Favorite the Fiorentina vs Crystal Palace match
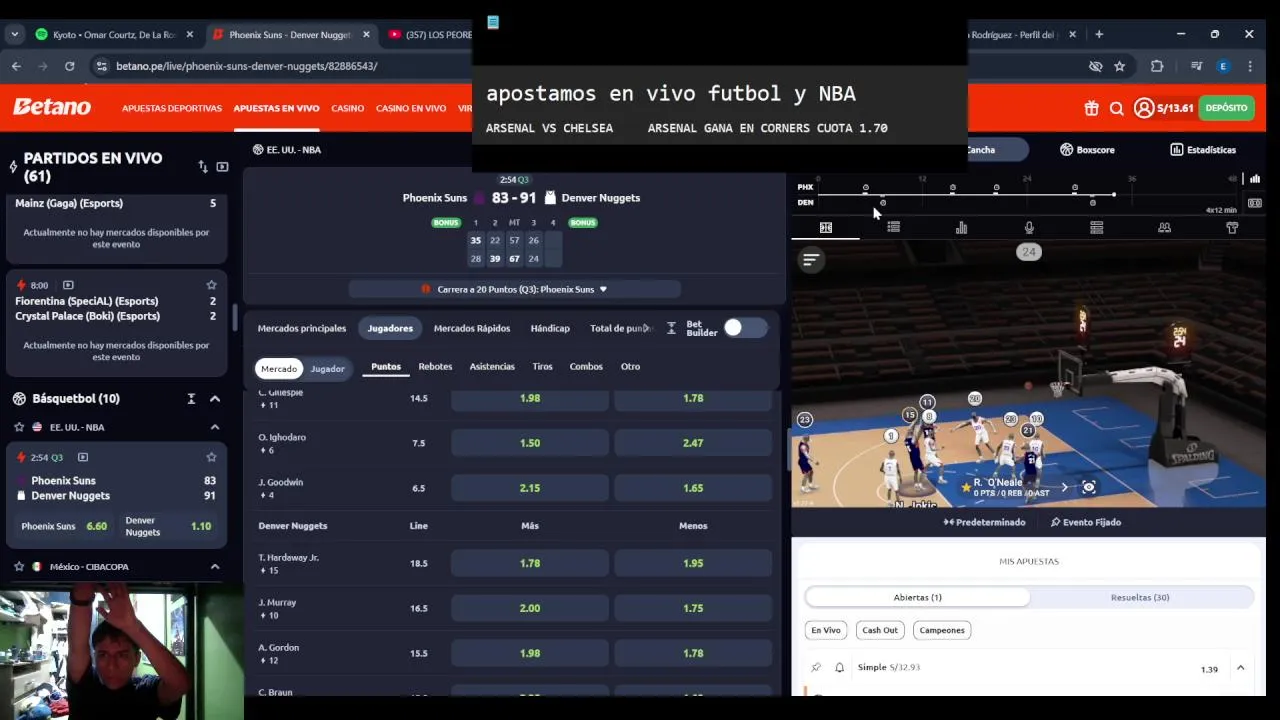1280x720 pixels. [x=211, y=285]
